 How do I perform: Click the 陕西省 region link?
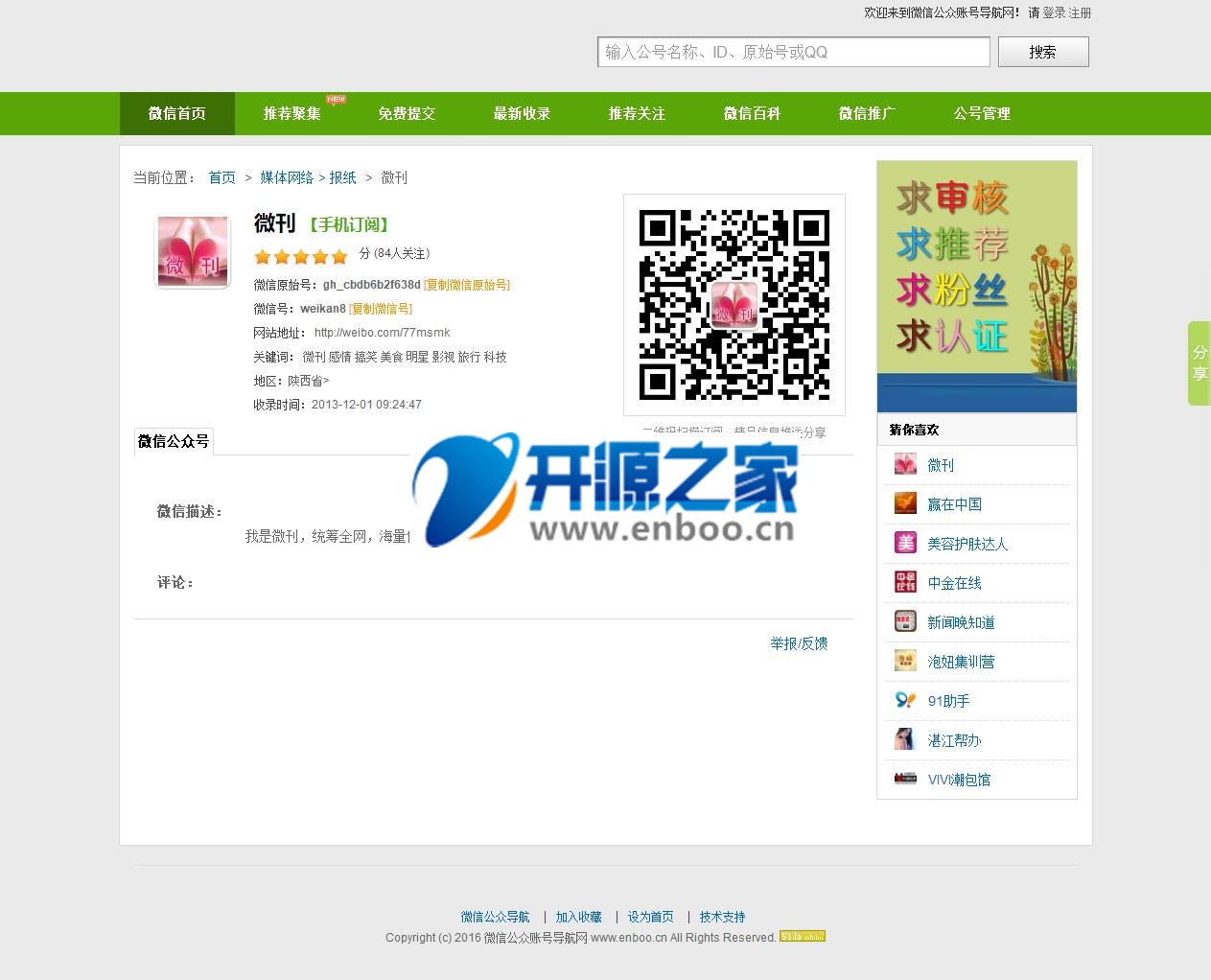pos(308,381)
